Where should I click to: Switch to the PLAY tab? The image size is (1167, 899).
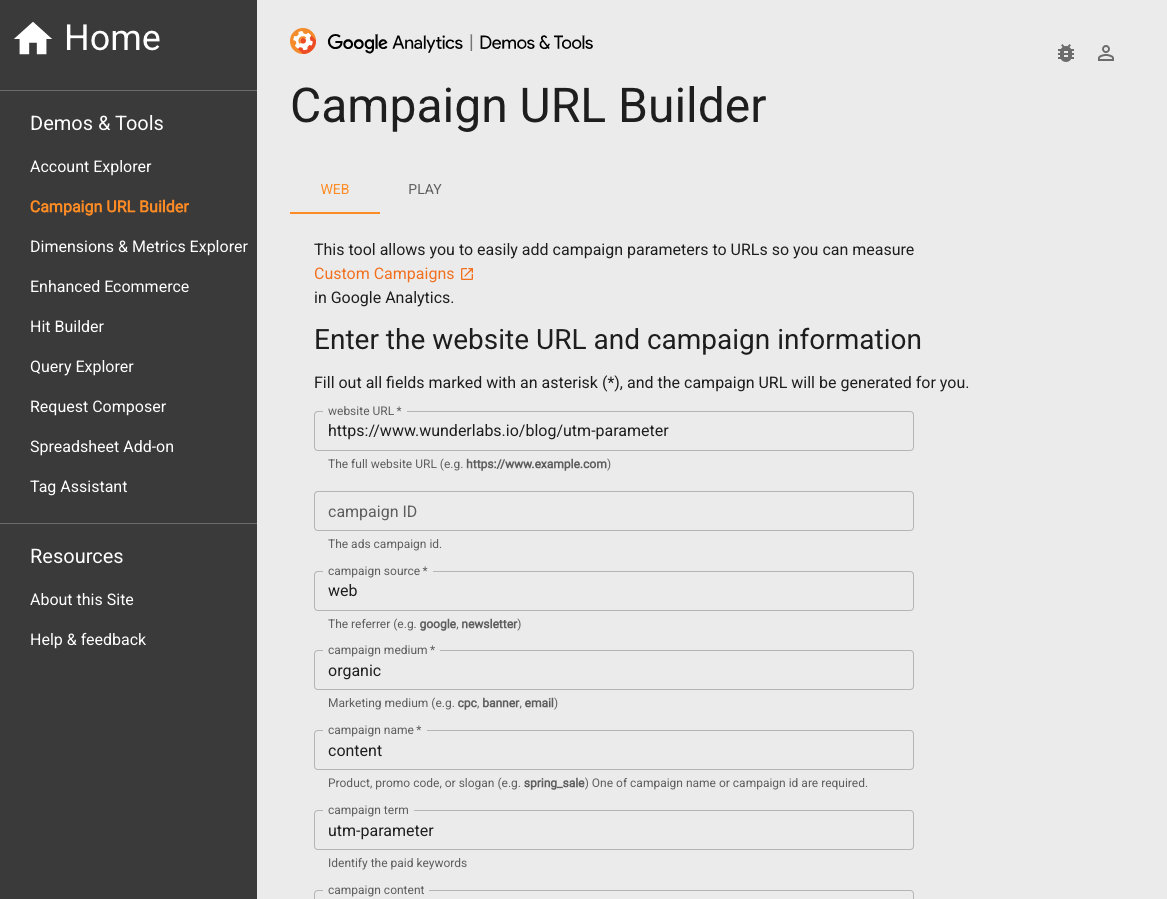[x=425, y=190]
